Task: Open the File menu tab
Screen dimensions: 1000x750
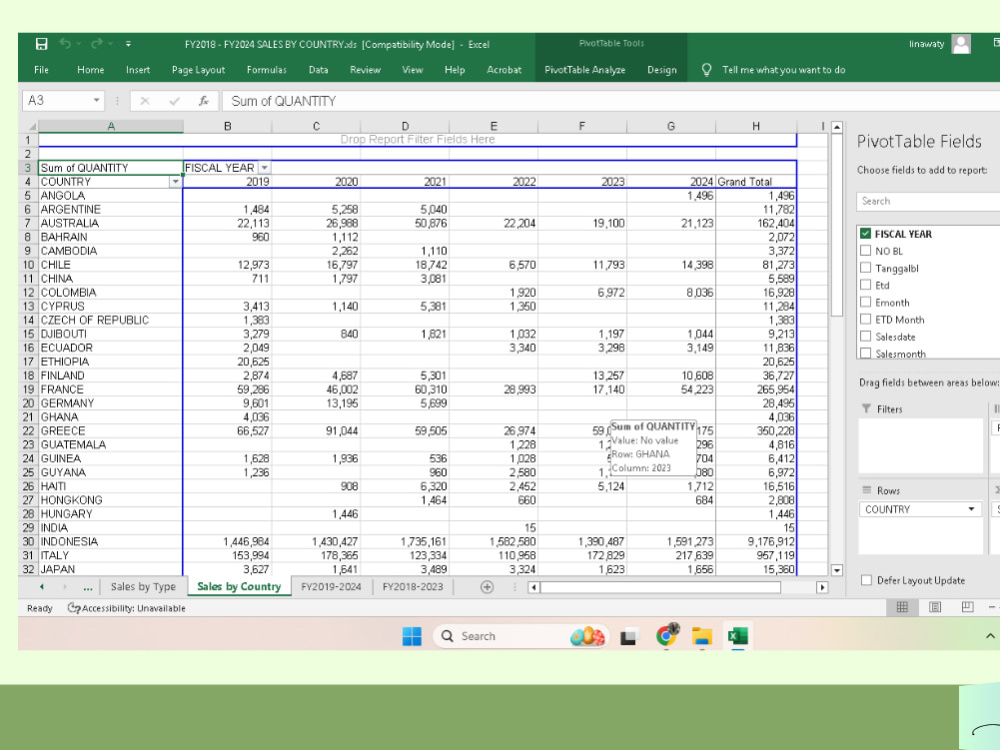Action: tap(41, 70)
